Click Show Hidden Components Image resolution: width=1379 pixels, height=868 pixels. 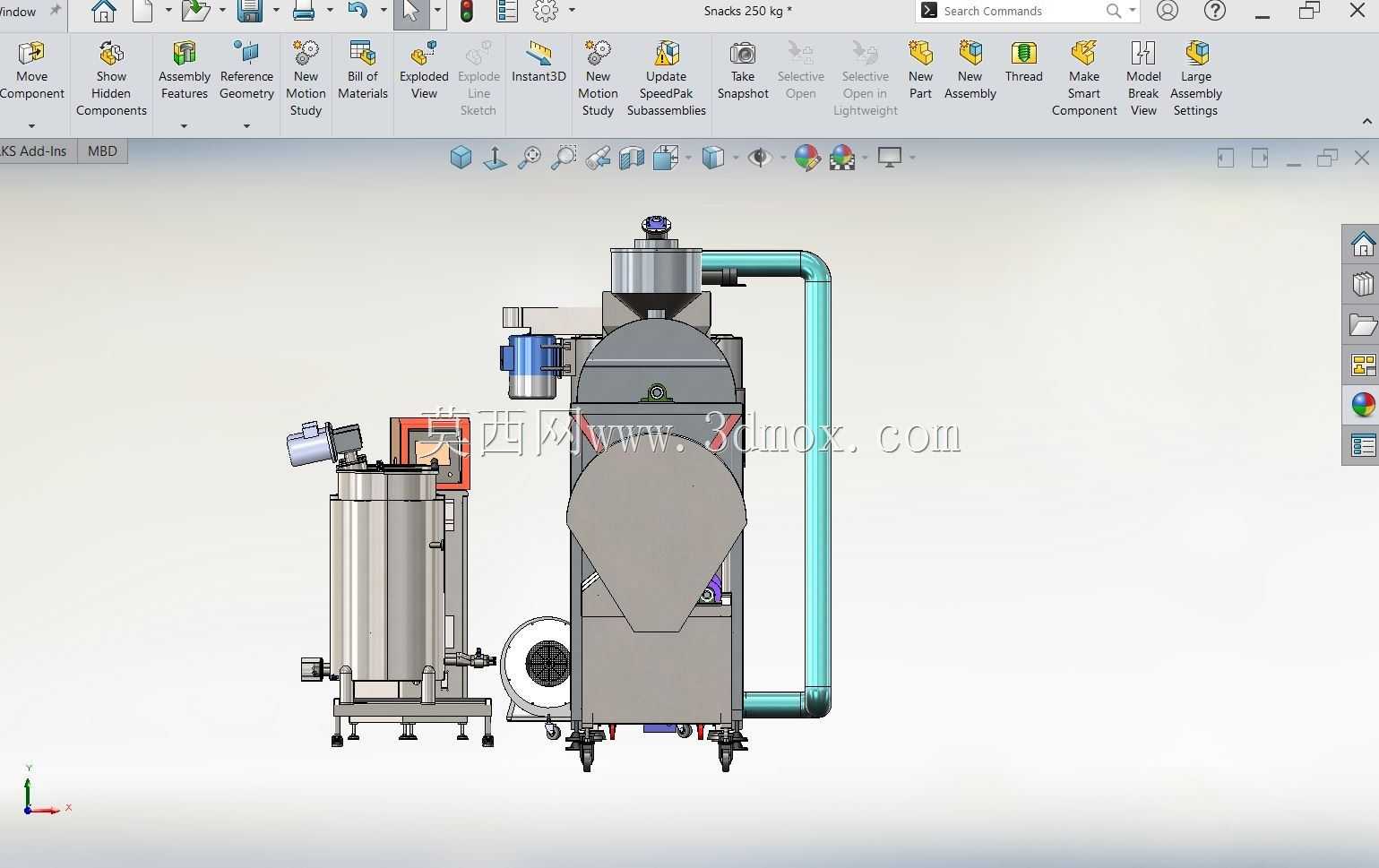coord(111,79)
